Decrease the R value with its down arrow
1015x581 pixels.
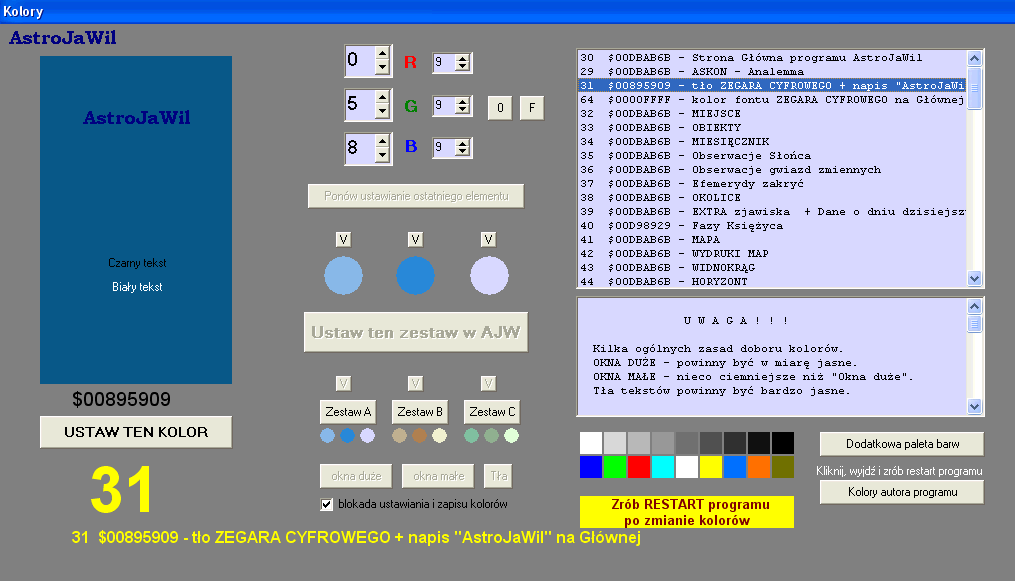[x=382, y=67]
